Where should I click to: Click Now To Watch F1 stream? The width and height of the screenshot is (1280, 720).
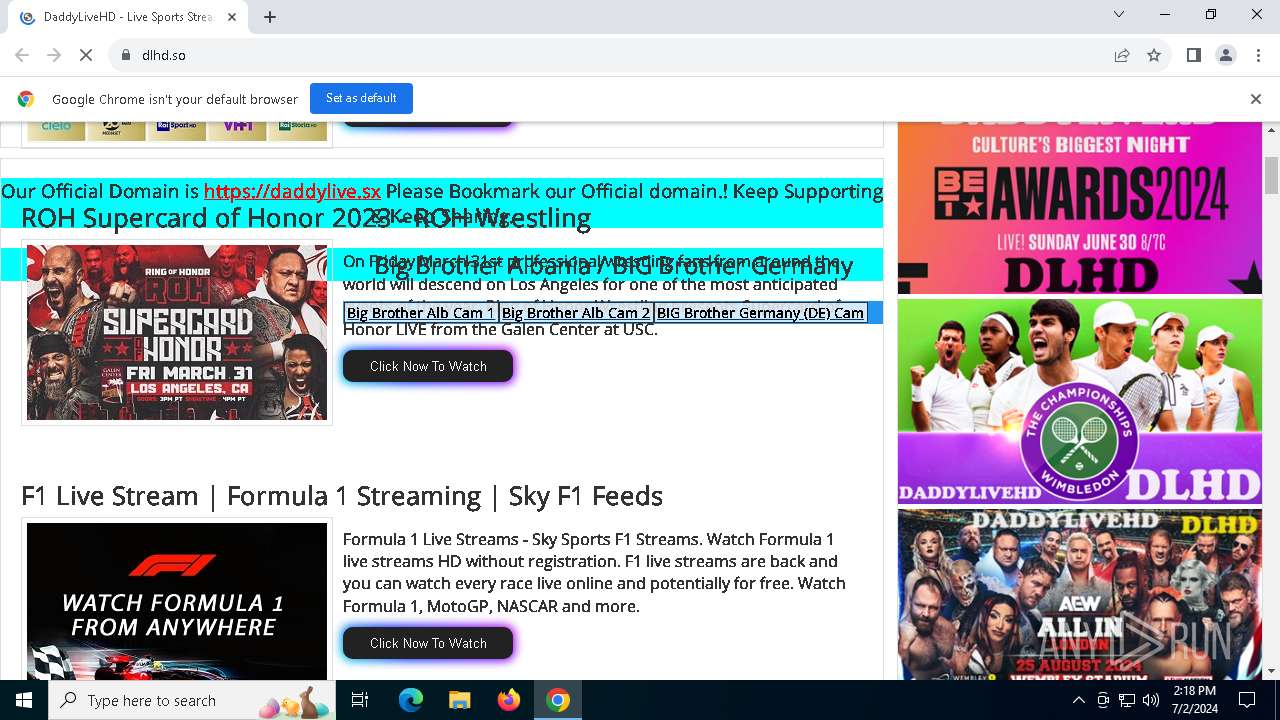(428, 643)
